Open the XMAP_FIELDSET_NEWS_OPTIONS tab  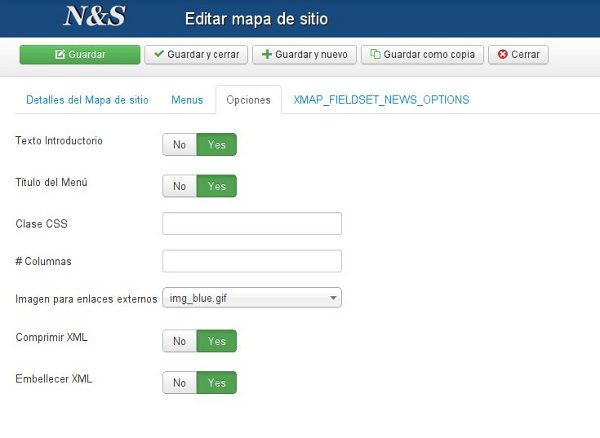coord(382,100)
